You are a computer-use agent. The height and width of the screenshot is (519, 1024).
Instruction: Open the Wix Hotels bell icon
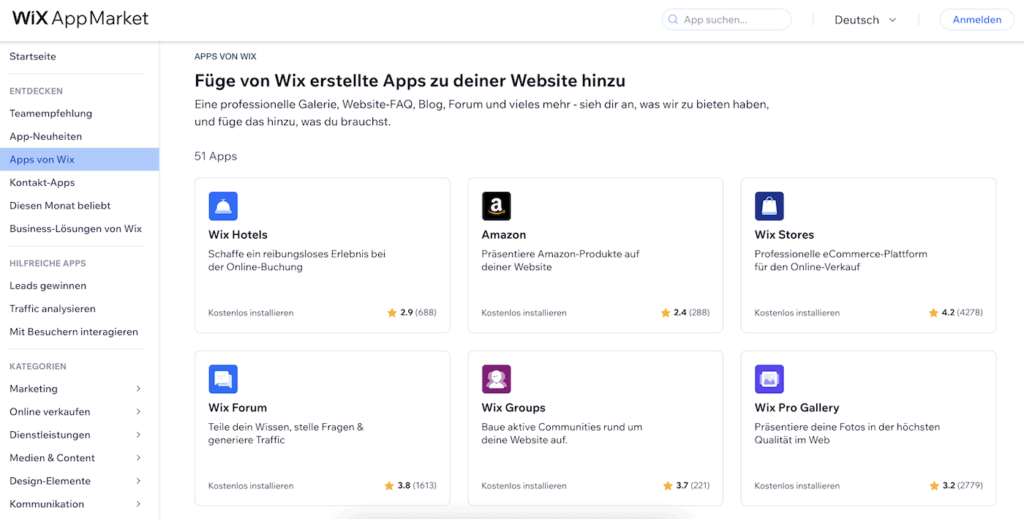[x=223, y=206]
